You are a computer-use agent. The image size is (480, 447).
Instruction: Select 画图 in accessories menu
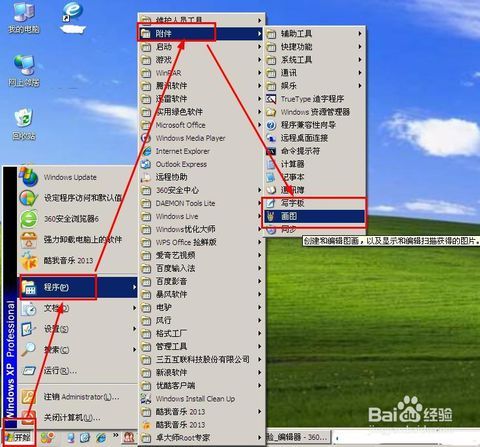coord(314,216)
